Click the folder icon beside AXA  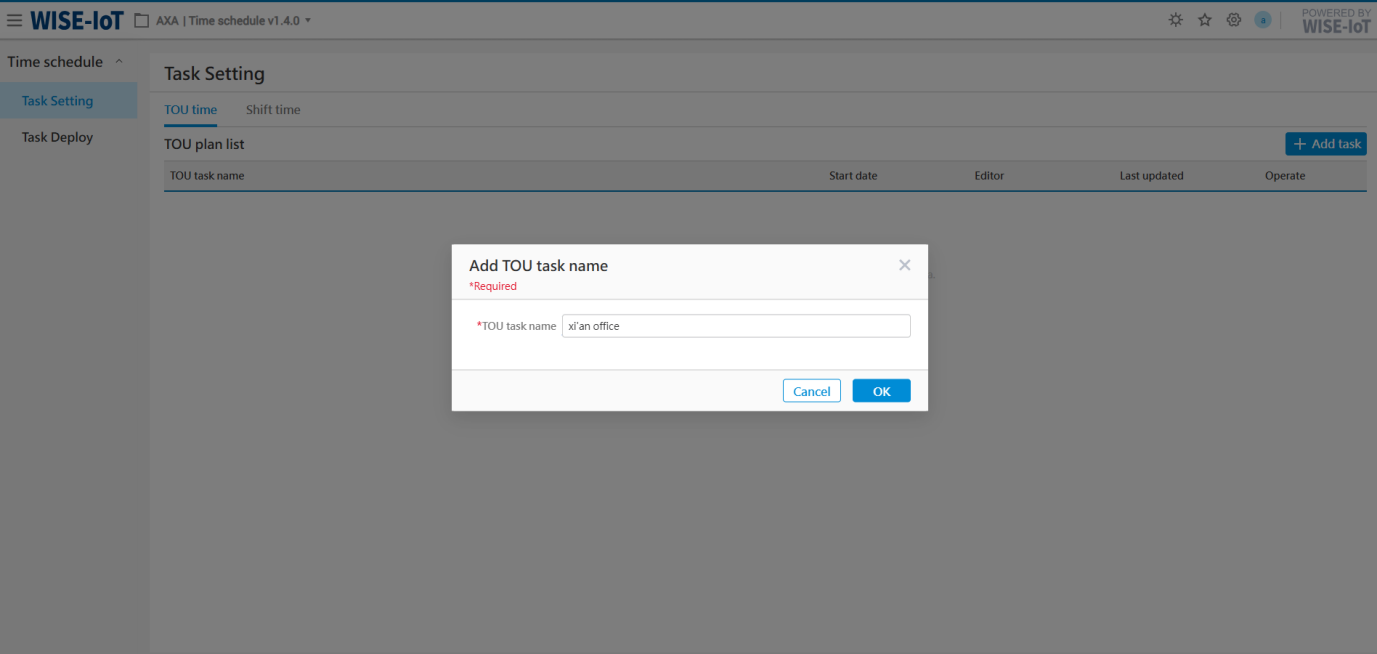coord(142,20)
